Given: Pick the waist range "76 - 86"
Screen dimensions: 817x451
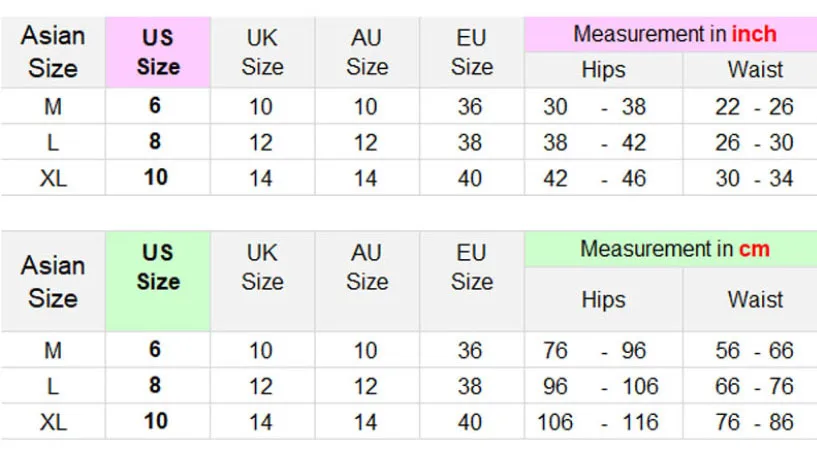Looking at the screenshot, I should 755,421.
